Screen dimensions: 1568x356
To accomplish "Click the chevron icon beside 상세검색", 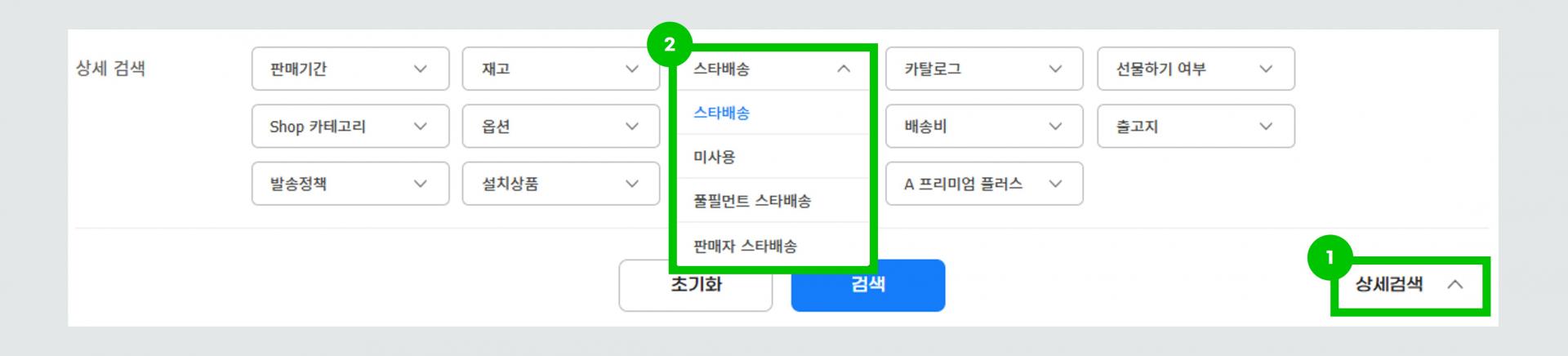I will 1454,284.
